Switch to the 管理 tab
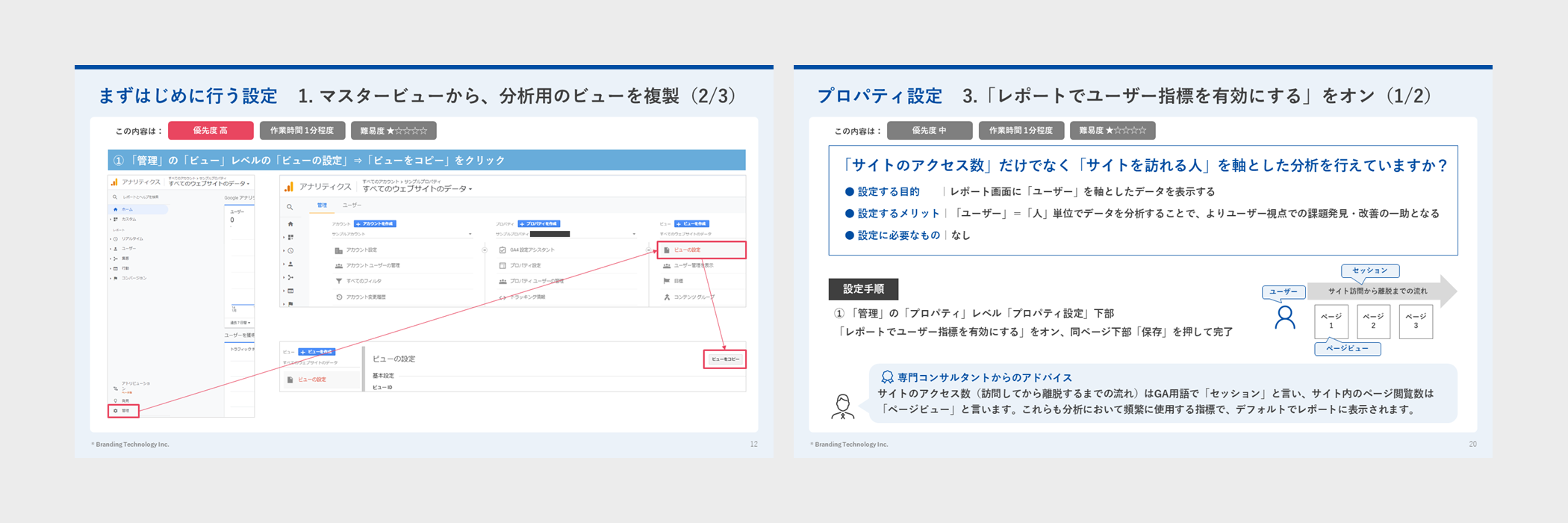 [322, 205]
